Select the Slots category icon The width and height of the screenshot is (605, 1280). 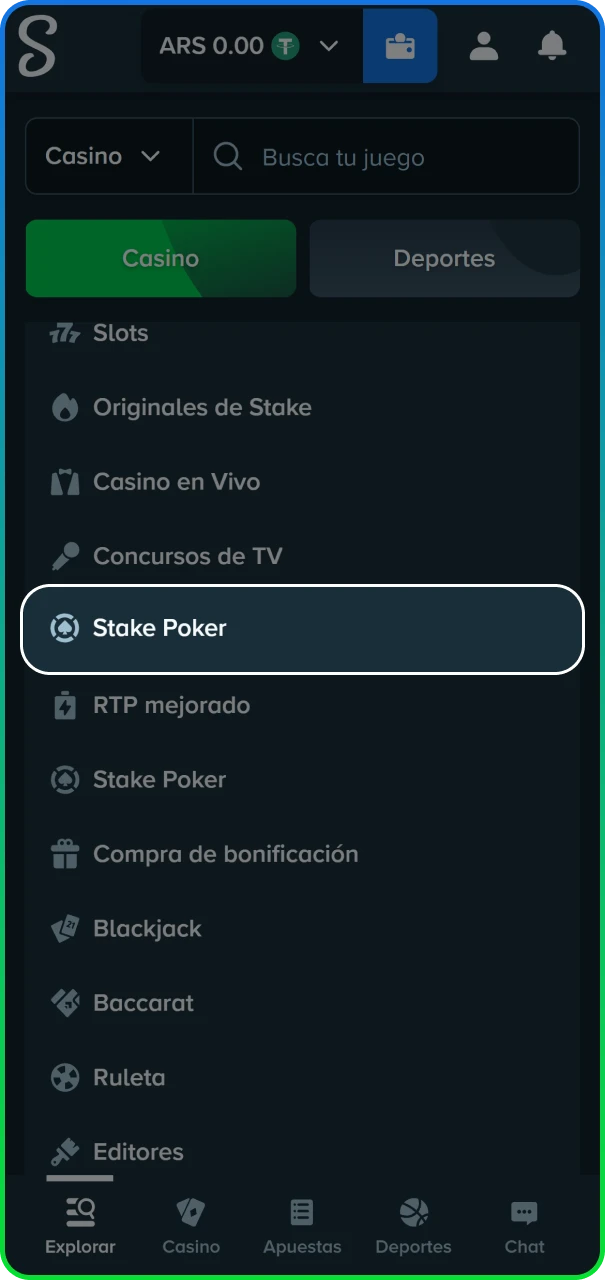65,333
